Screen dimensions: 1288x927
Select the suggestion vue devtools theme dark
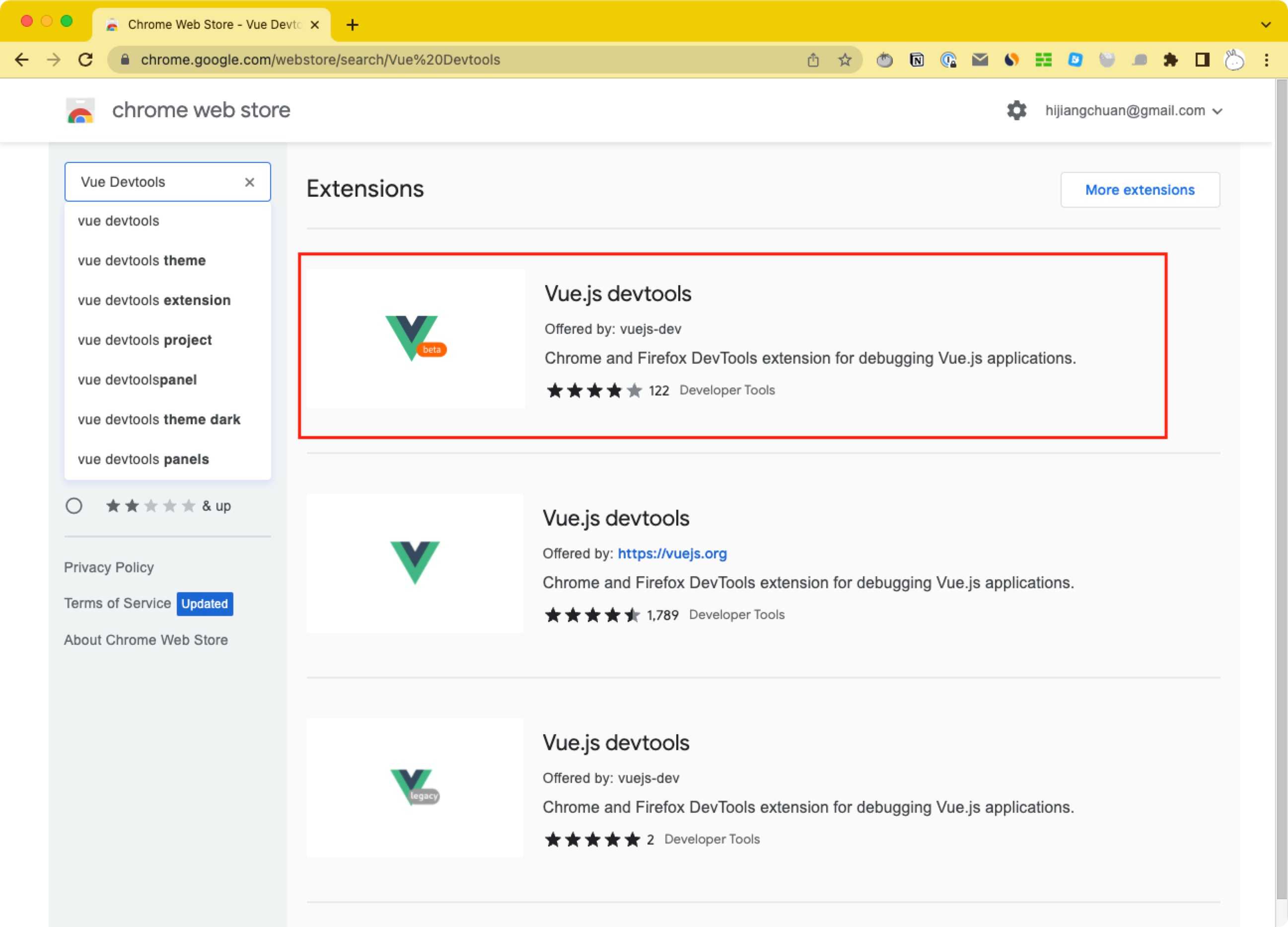click(159, 419)
